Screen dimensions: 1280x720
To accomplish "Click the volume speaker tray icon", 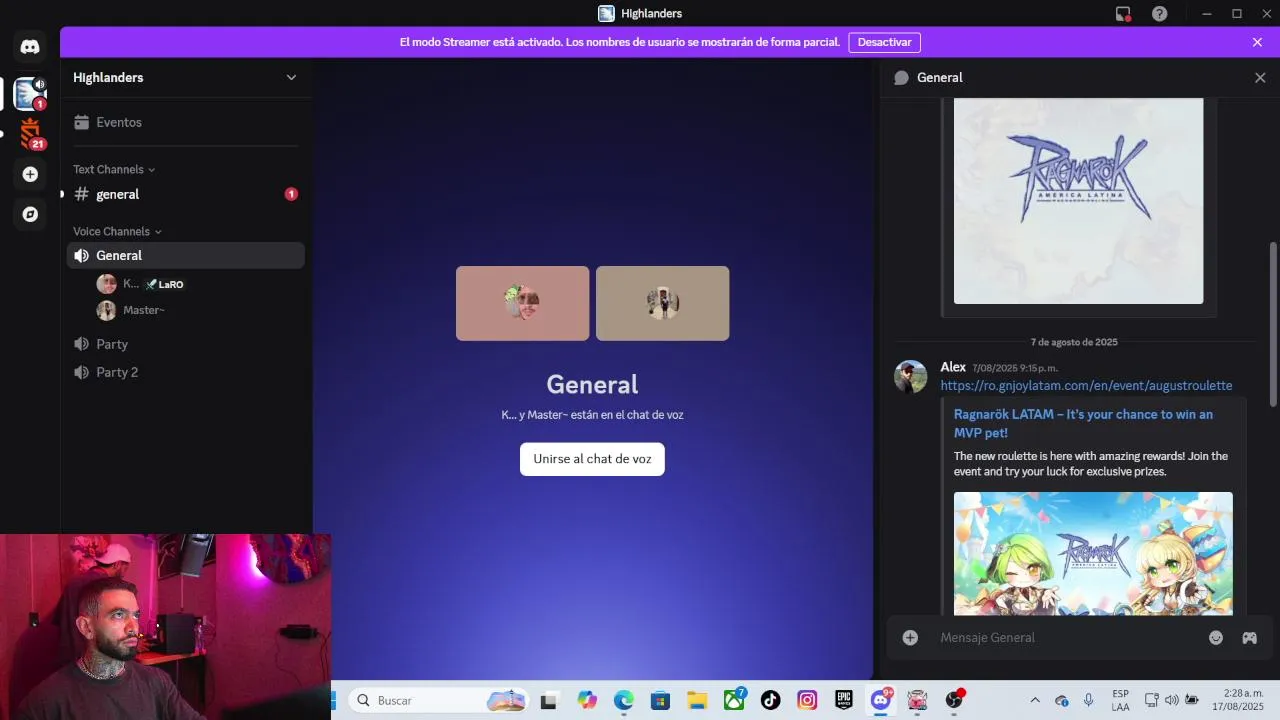I will 1171,700.
